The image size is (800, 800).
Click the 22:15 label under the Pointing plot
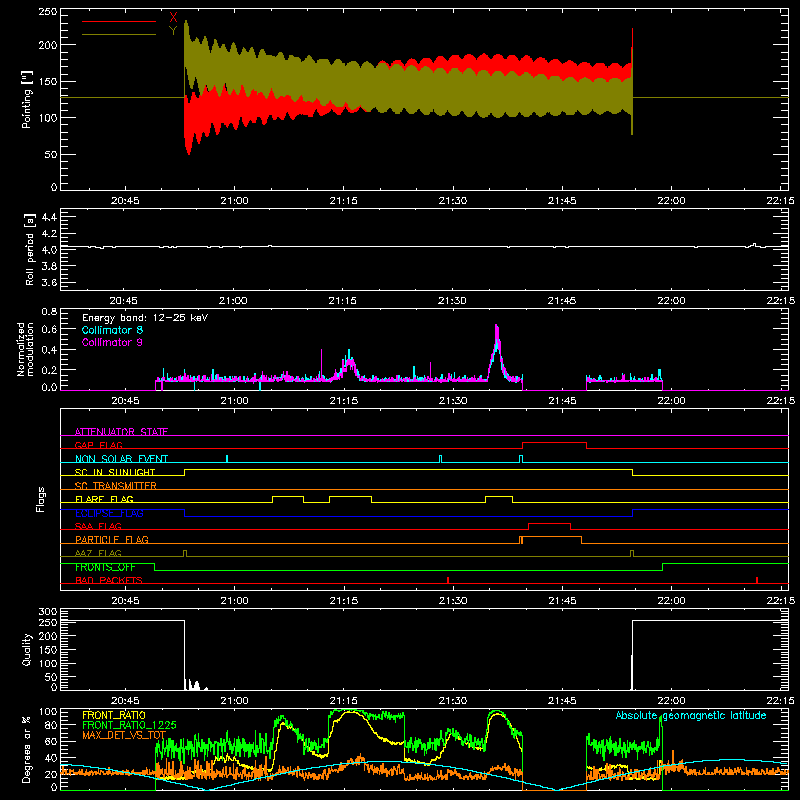pyautogui.click(x=780, y=201)
